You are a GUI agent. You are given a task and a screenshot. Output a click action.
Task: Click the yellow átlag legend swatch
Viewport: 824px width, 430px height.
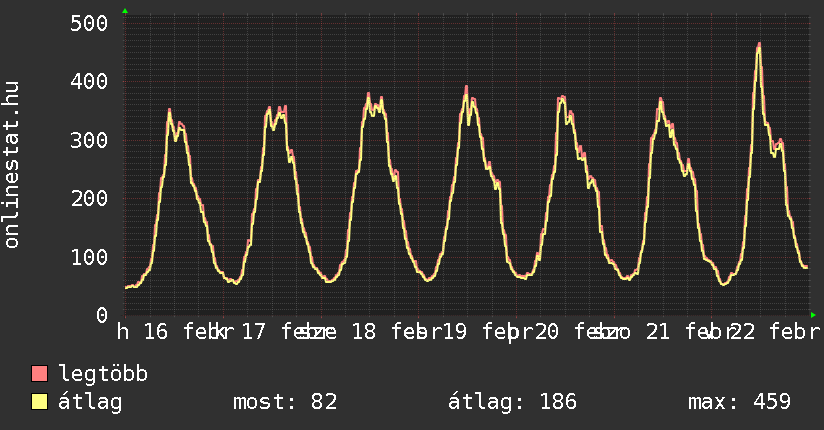(40, 402)
